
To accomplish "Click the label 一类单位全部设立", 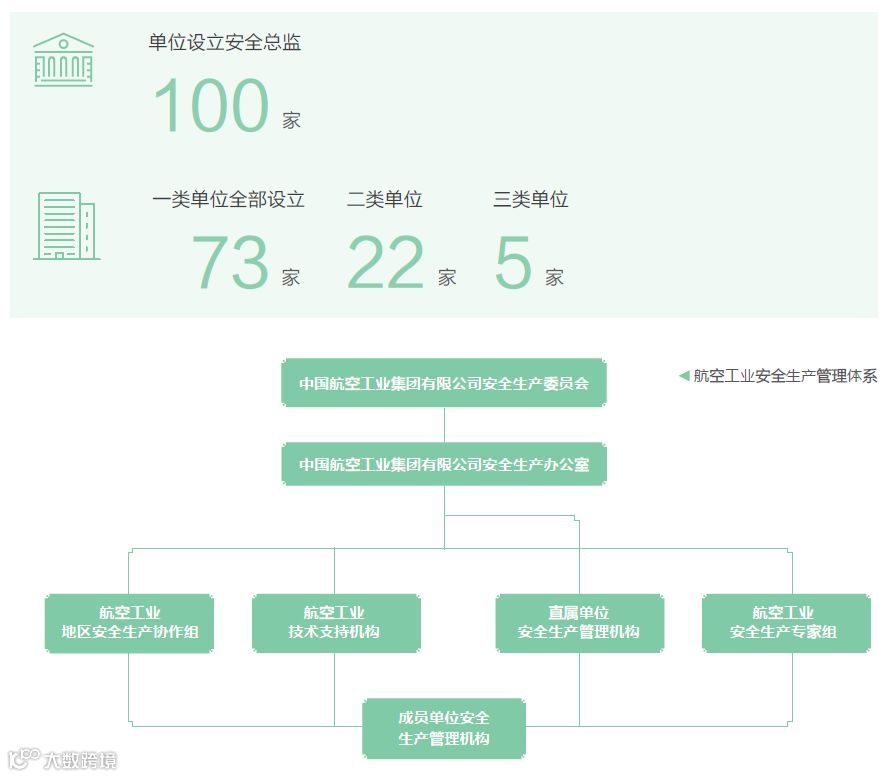I will [229, 200].
